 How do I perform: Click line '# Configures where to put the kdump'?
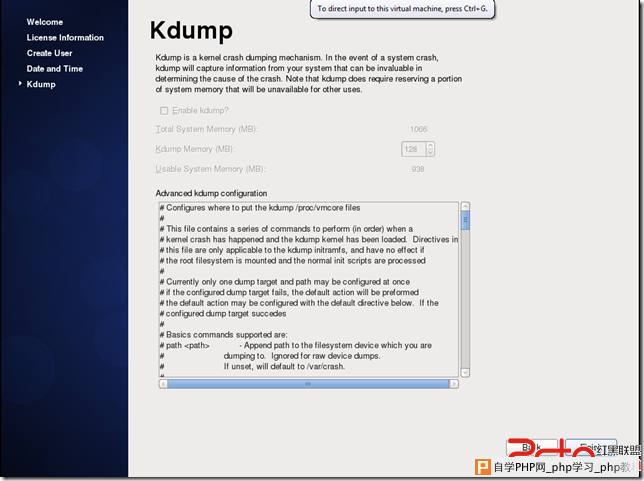coord(260,208)
